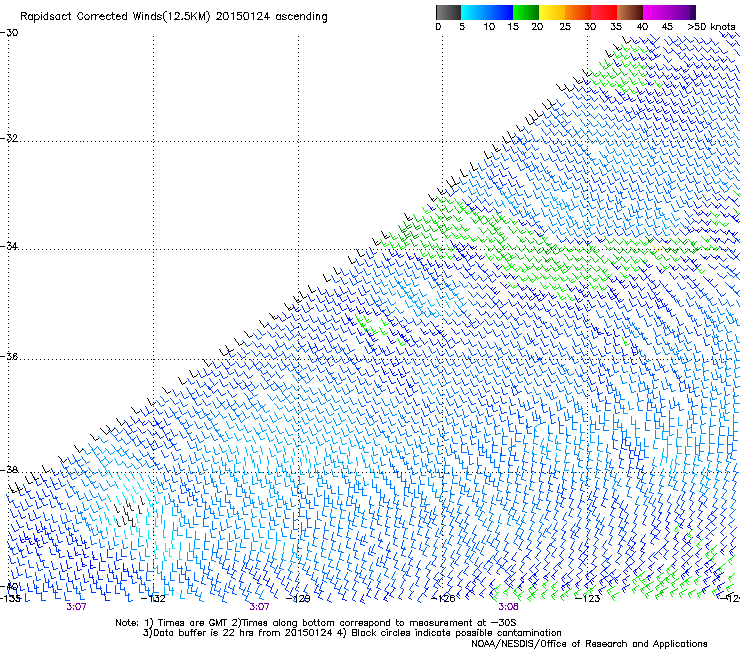The width and height of the screenshot is (740, 650).
Task: Click the black wind barbs cluster near -132.5, -38.8
Action: point(129,513)
